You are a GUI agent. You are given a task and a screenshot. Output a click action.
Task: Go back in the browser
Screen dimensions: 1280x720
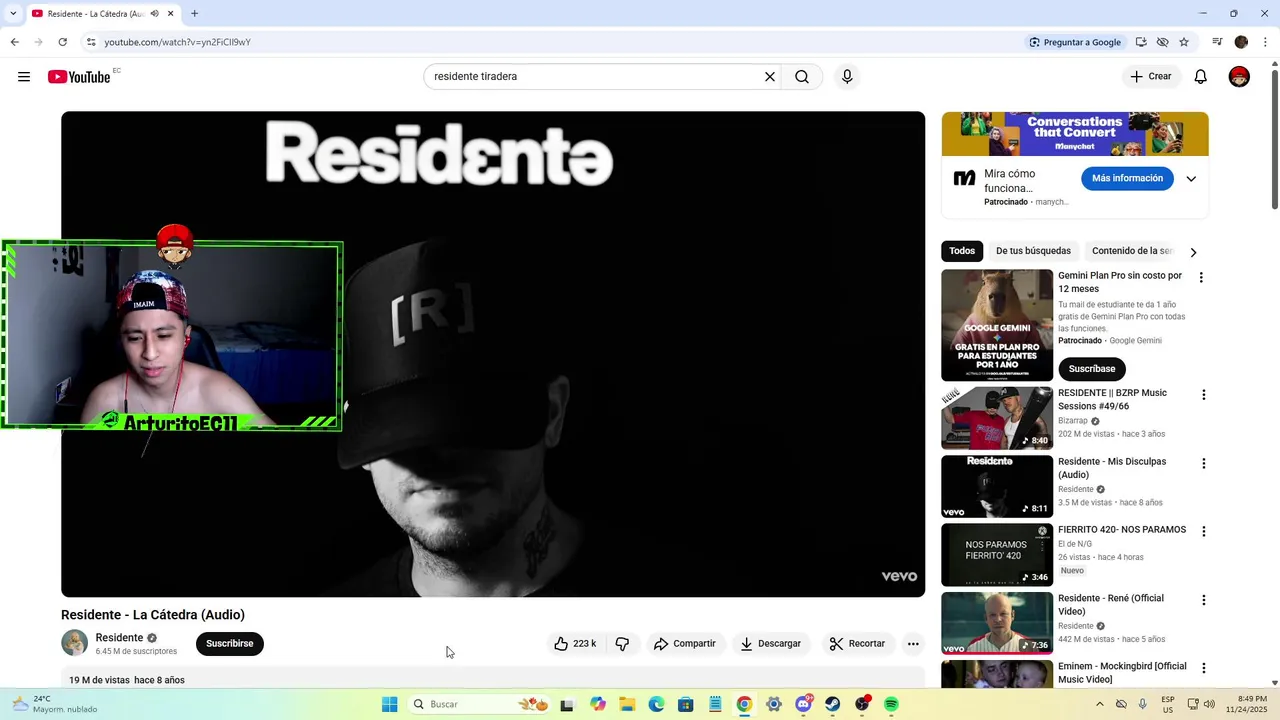pyautogui.click(x=14, y=42)
